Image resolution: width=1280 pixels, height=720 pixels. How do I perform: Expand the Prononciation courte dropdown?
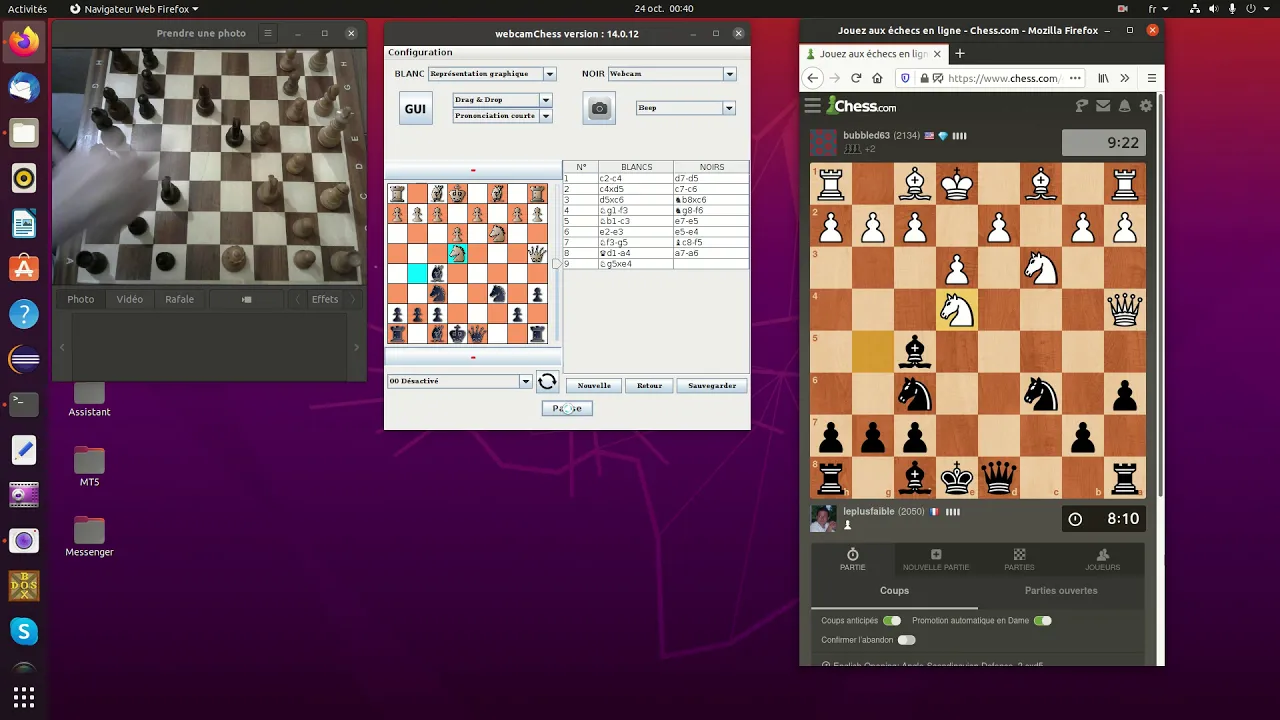coord(502,116)
